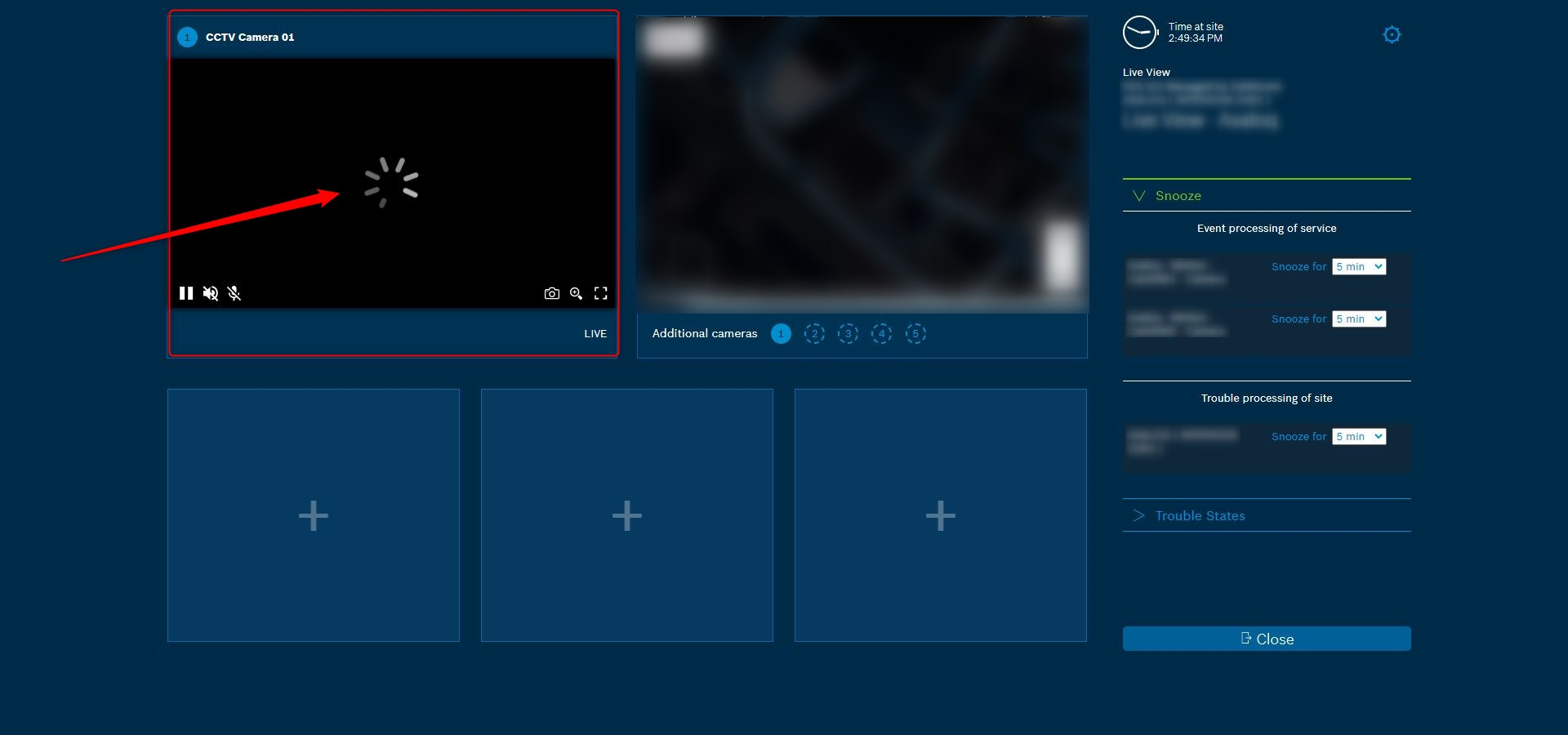Click first Snooze for link
Image resolution: width=1568 pixels, height=735 pixels.
(x=1298, y=267)
